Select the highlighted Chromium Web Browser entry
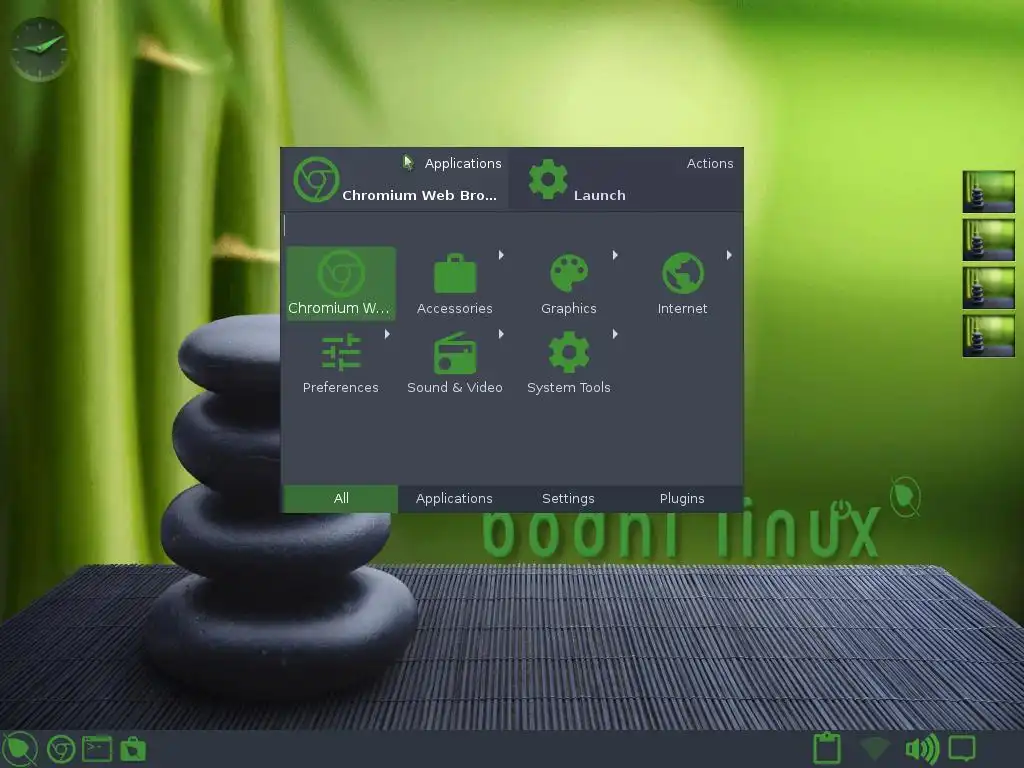 point(341,283)
